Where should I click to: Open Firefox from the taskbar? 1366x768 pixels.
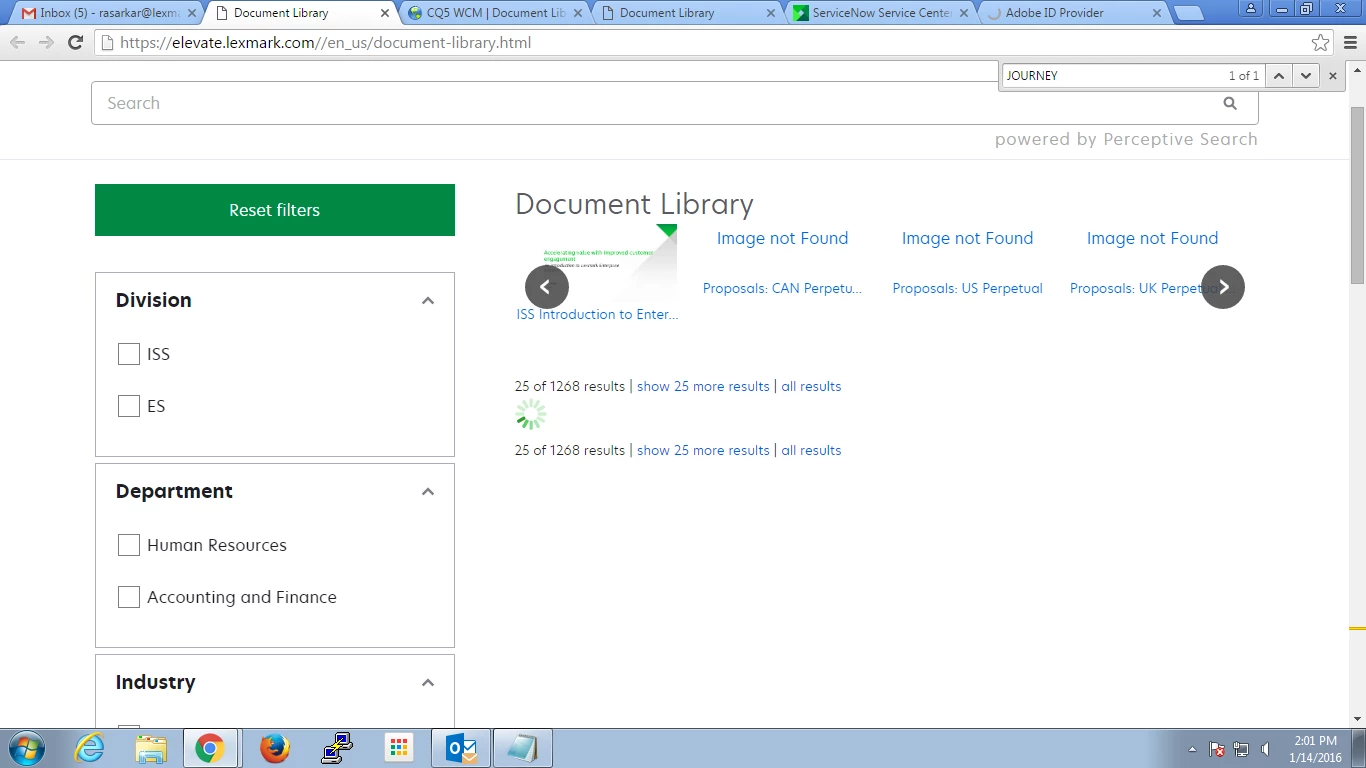pos(274,748)
